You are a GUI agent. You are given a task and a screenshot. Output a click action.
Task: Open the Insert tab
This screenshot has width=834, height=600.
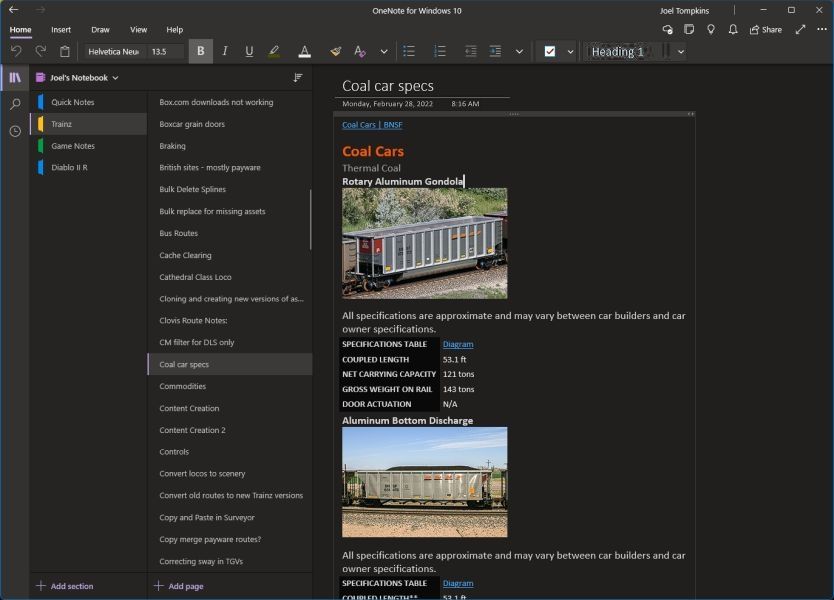pos(61,30)
